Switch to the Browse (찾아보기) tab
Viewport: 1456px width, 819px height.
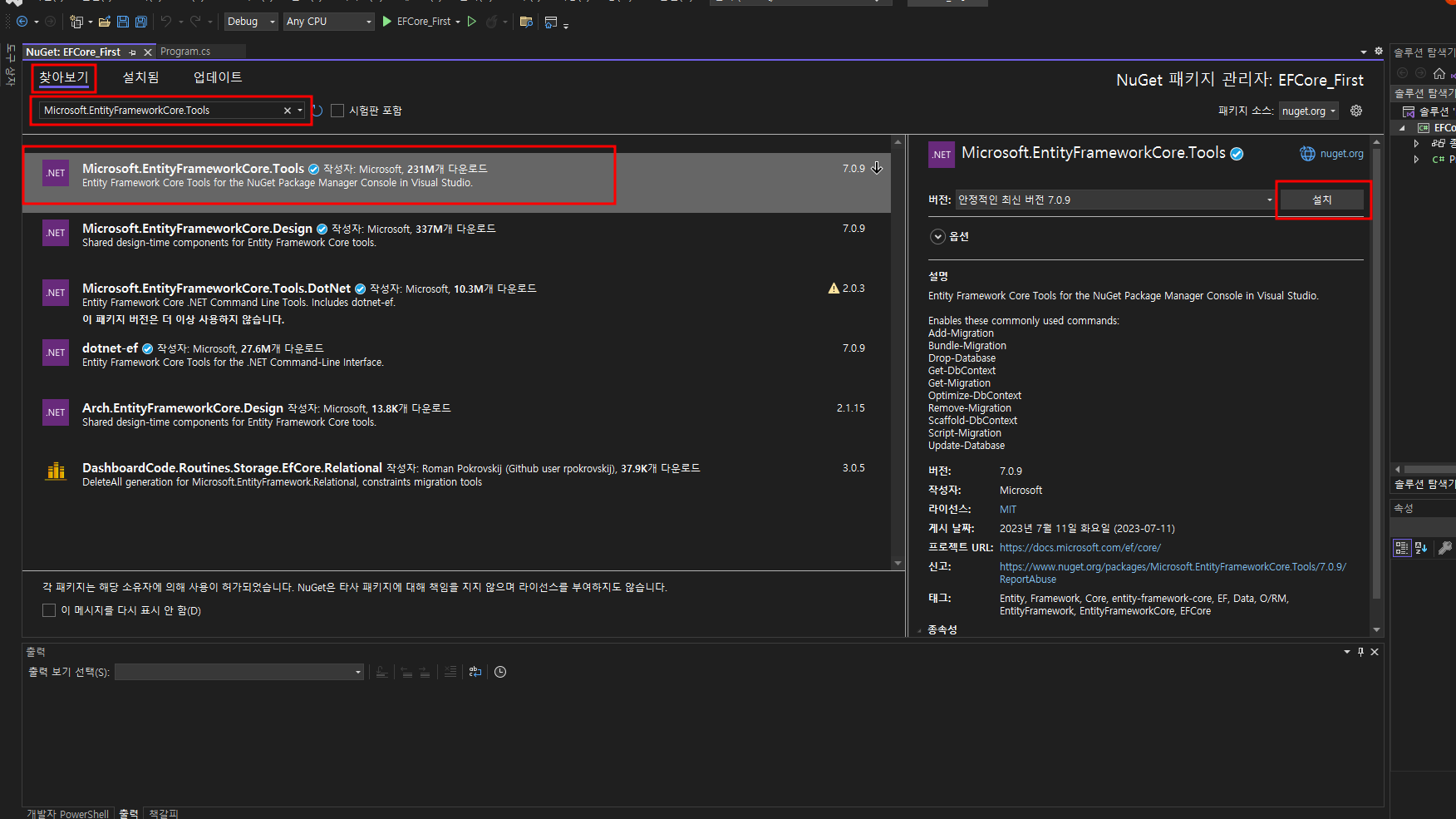tap(63, 77)
